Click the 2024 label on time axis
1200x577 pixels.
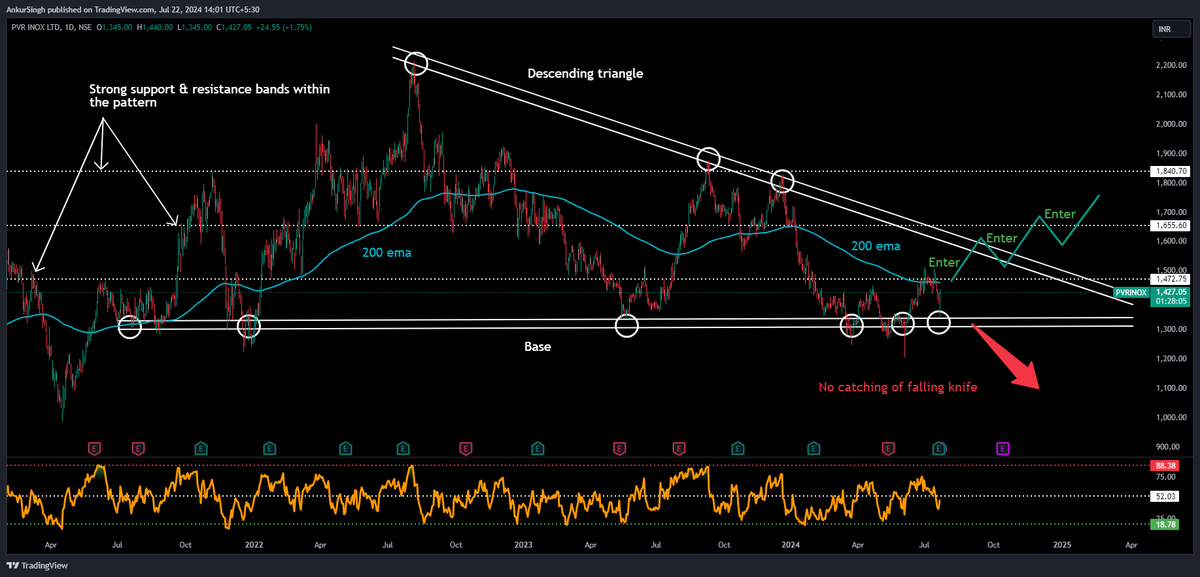click(x=792, y=545)
